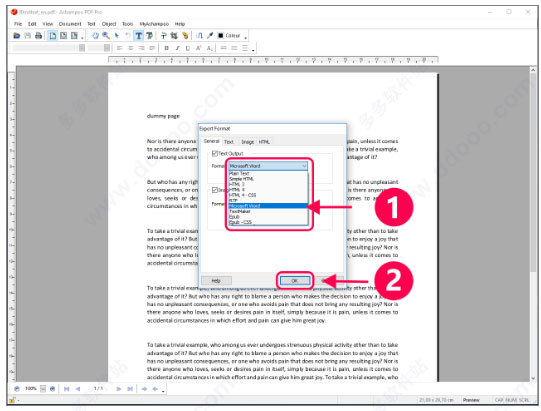Click OK in Export Format dialog
541x411 pixels.
coord(295,281)
